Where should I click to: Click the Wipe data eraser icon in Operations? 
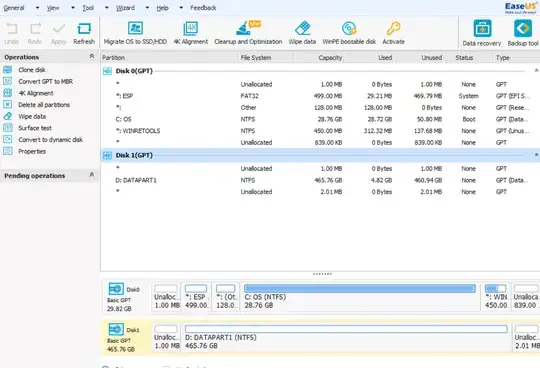point(8,116)
